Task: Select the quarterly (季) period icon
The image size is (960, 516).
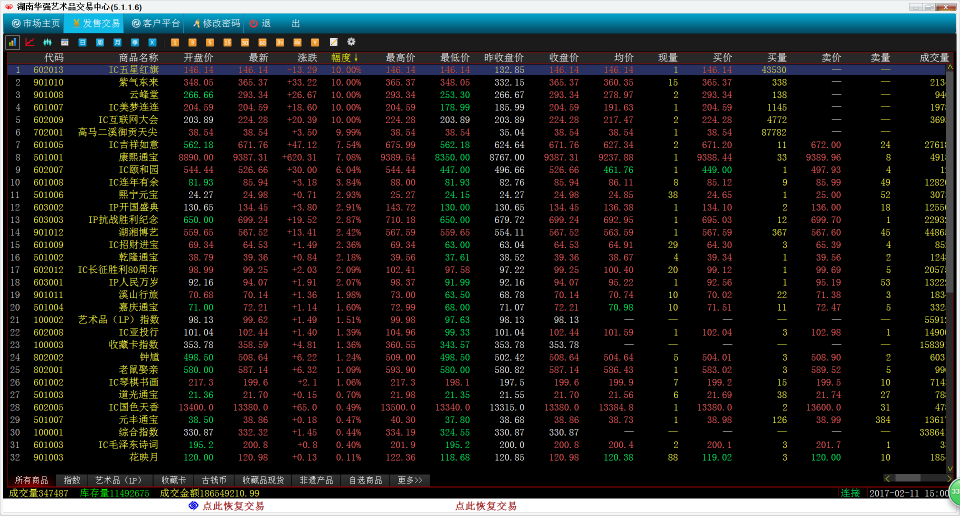Action: click(135, 42)
